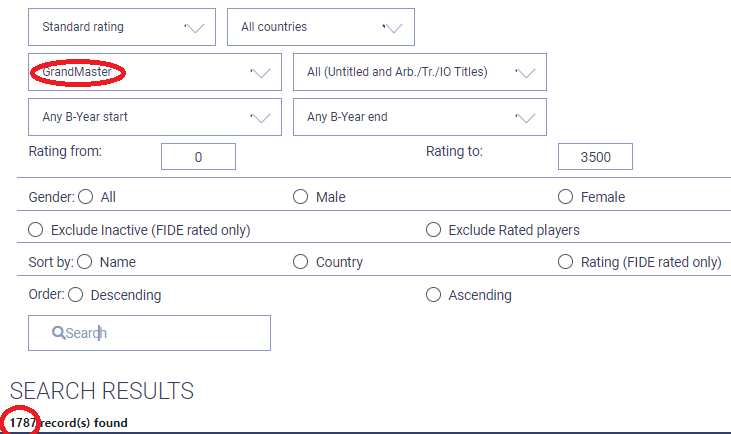Expand the All countries dropdown
The width and height of the screenshot is (731, 434).
[x=320, y=27]
